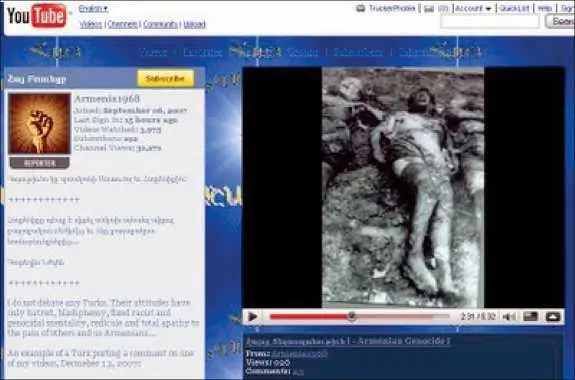Open the video title link below the player

pyautogui.click(x=348, y=341)
